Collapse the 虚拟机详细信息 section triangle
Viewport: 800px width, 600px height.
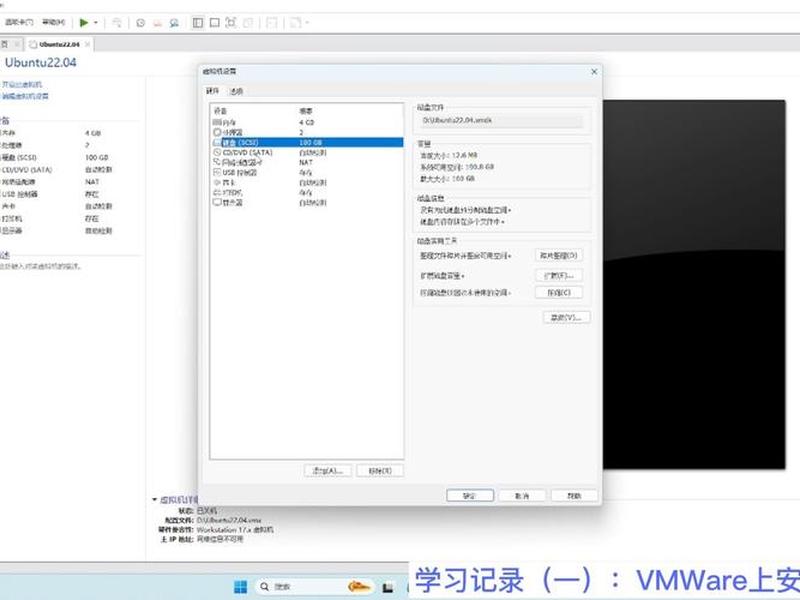(x=155, y=499)
